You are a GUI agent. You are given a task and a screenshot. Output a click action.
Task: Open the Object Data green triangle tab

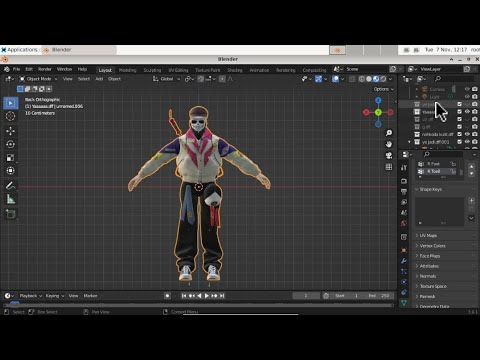click(x=404, y=303)
